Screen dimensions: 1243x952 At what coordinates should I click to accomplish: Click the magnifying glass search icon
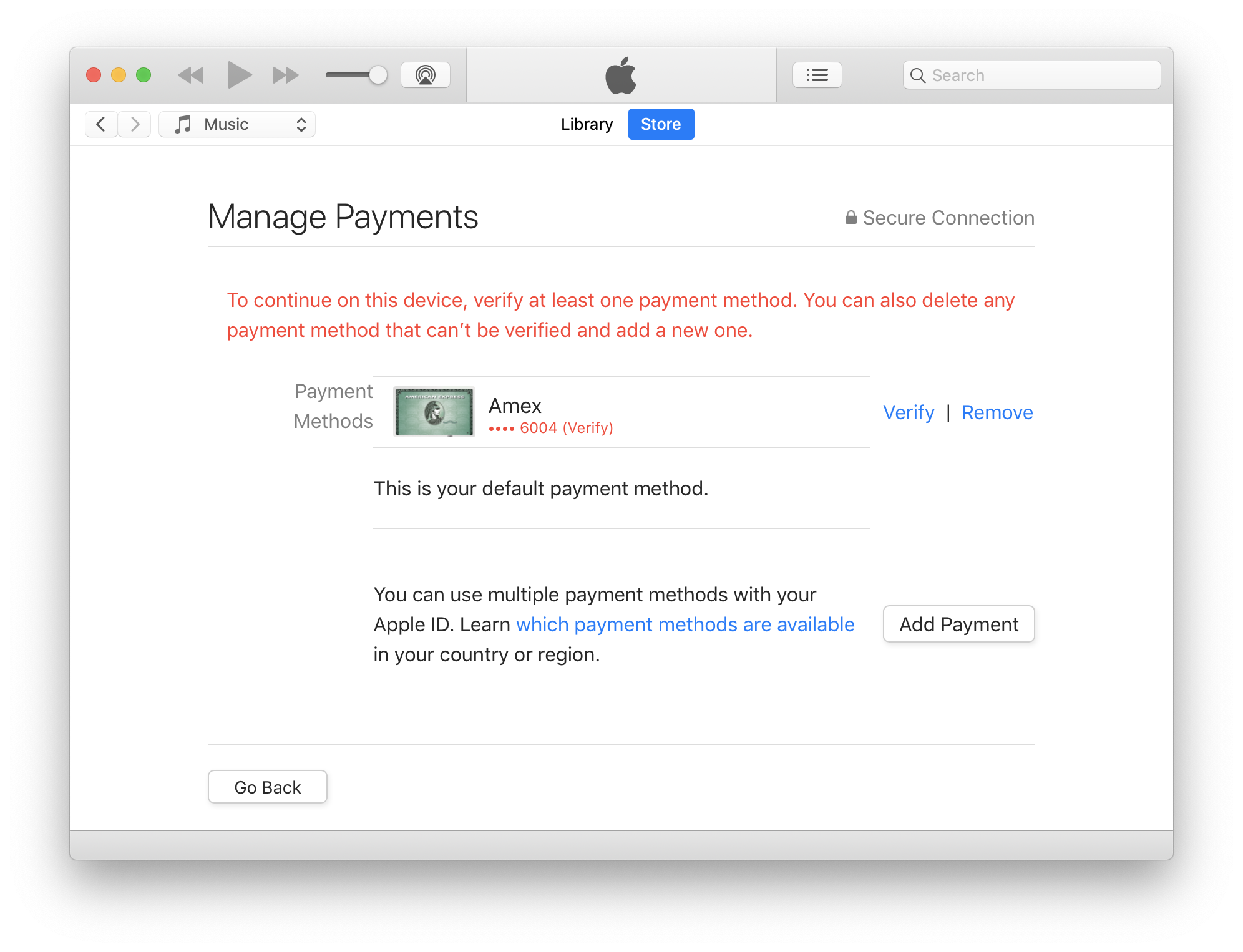[917, 75]
